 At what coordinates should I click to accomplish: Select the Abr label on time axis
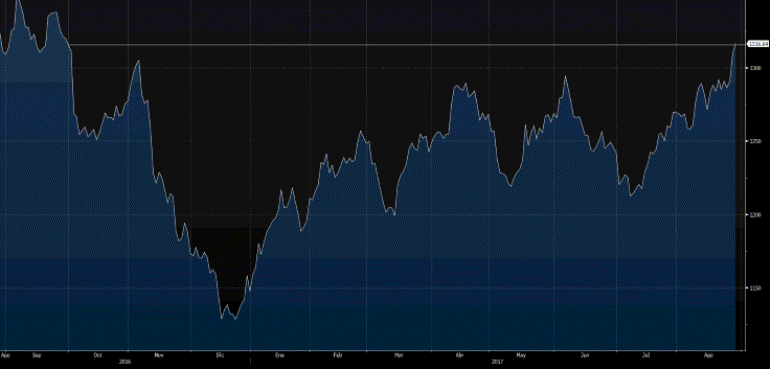tap(460, 354)
